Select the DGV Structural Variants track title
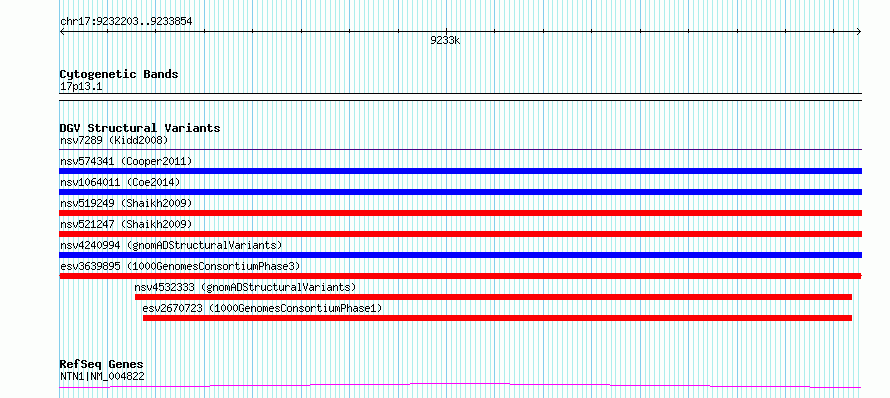This screenshot has width=890, height=398. click(x=140, y=128)
